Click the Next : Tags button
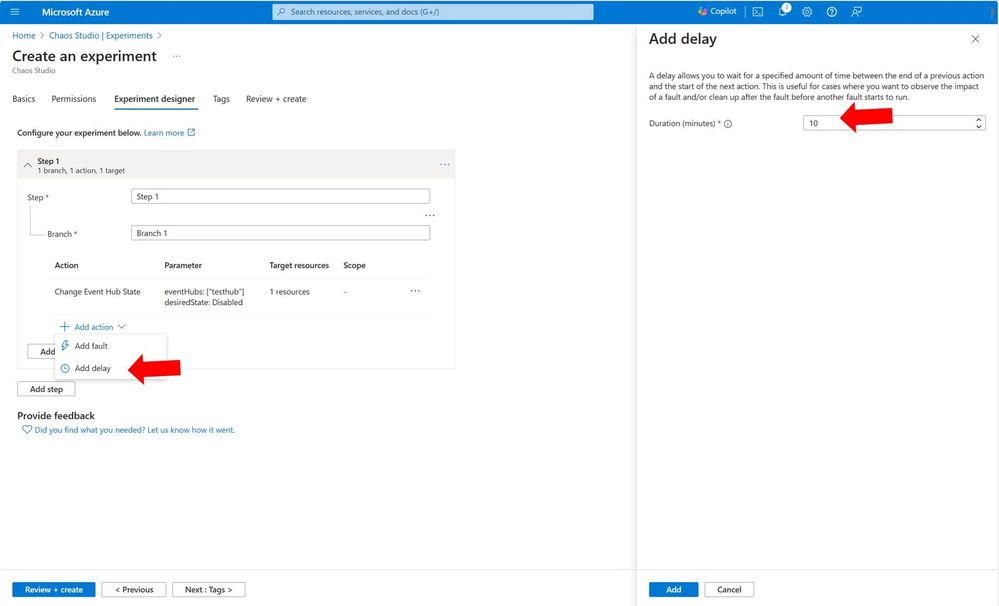 pyautogui.click(x=208, y=589)
